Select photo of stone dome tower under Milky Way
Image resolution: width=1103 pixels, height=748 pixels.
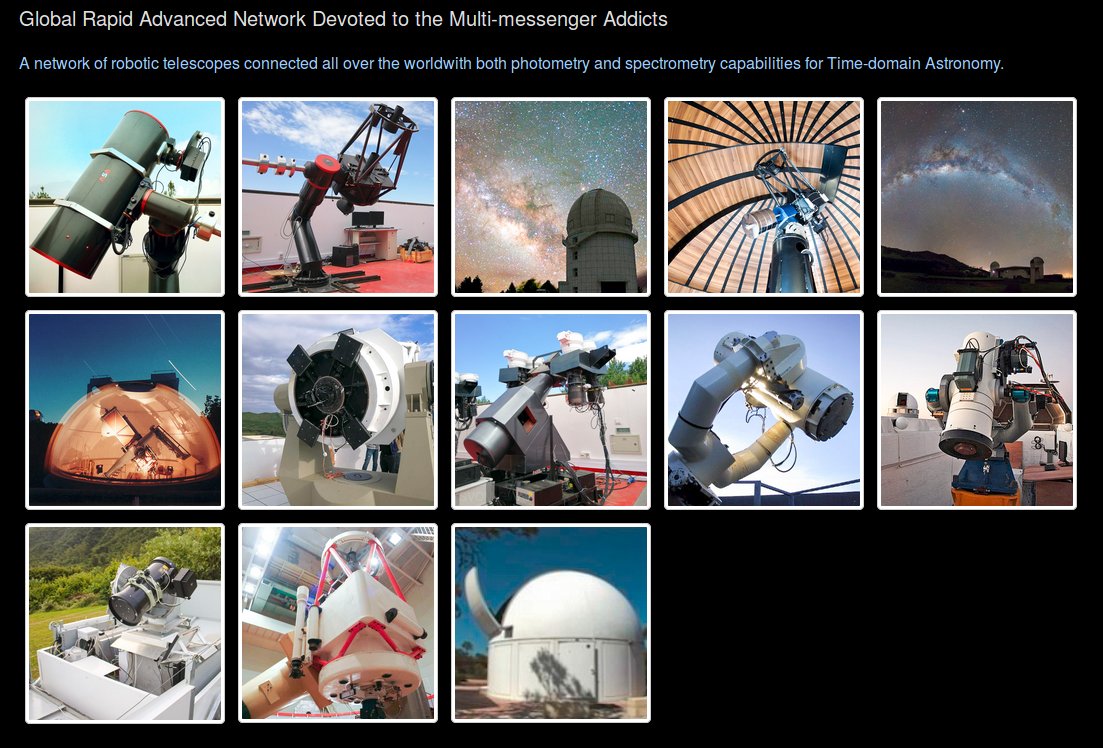(551, 197)
